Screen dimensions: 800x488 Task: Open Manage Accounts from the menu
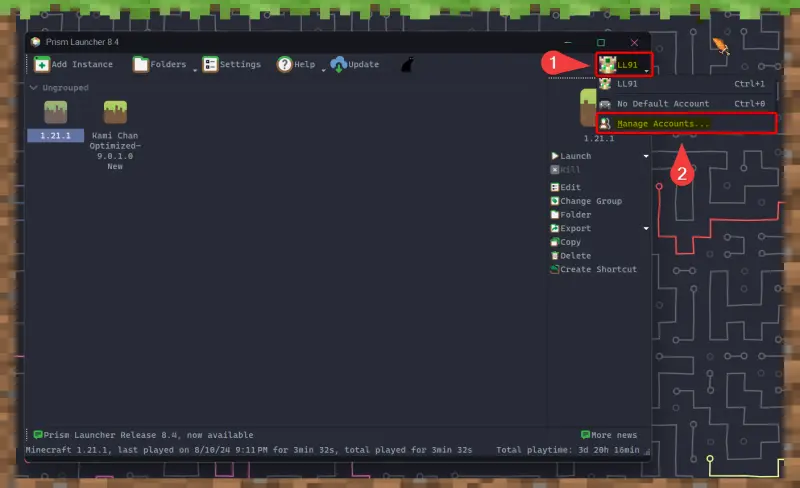pos(663,124)
